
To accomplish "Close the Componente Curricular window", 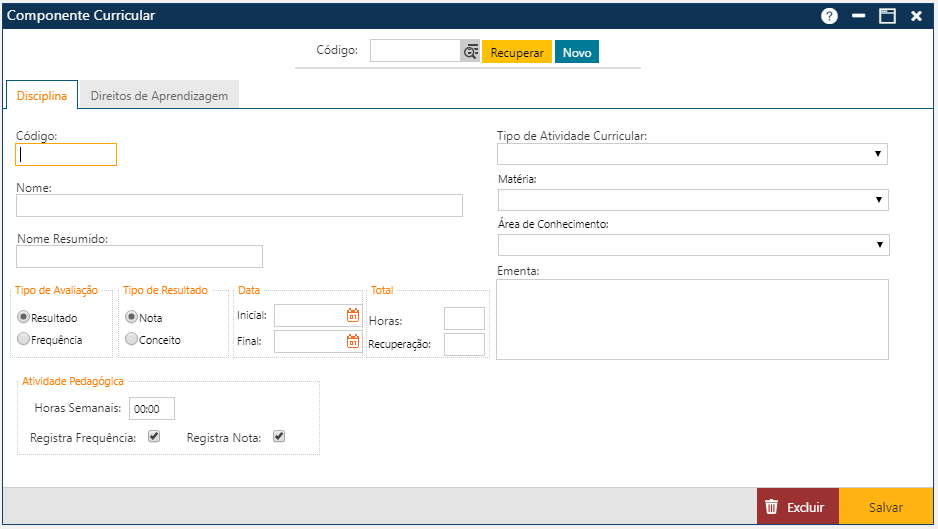I will (916, 16).
